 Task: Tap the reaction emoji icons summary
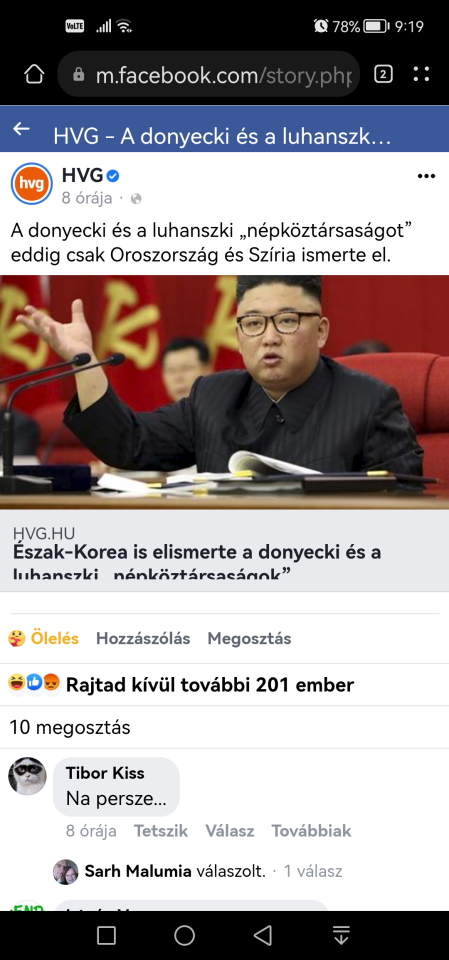click(x=34, y=683)
